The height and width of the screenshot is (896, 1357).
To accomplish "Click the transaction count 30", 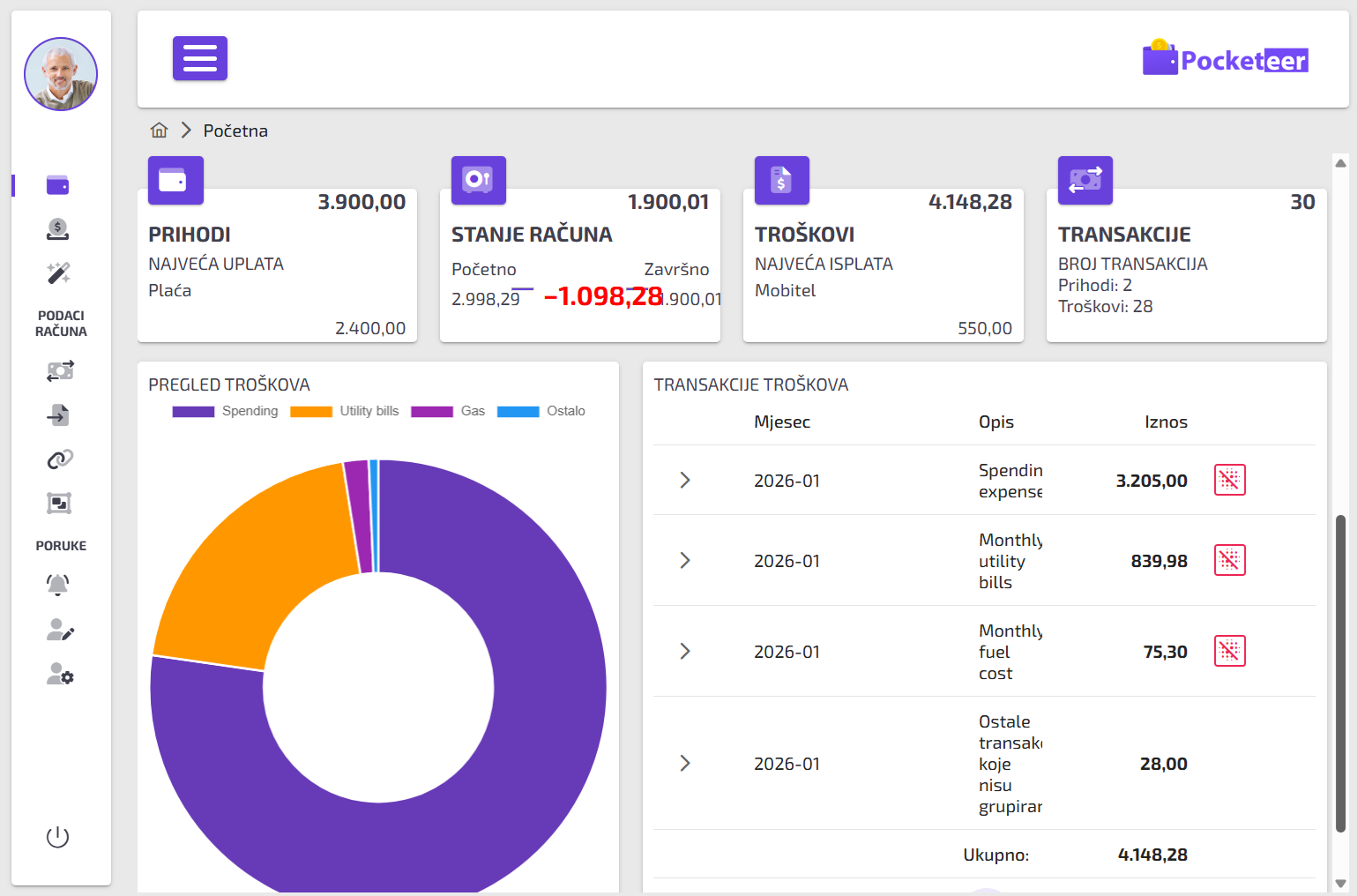I will click(x=1302, y=202).
